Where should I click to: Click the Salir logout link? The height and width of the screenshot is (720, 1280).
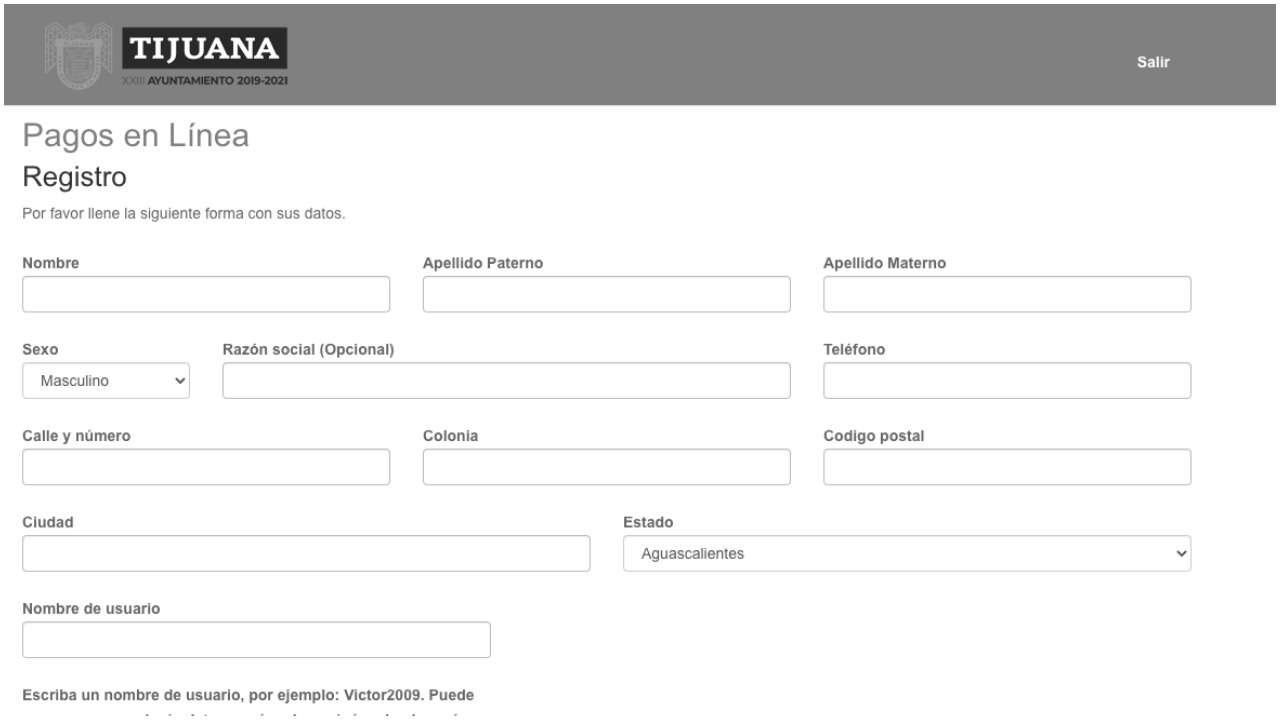[x=1153, y=62]
